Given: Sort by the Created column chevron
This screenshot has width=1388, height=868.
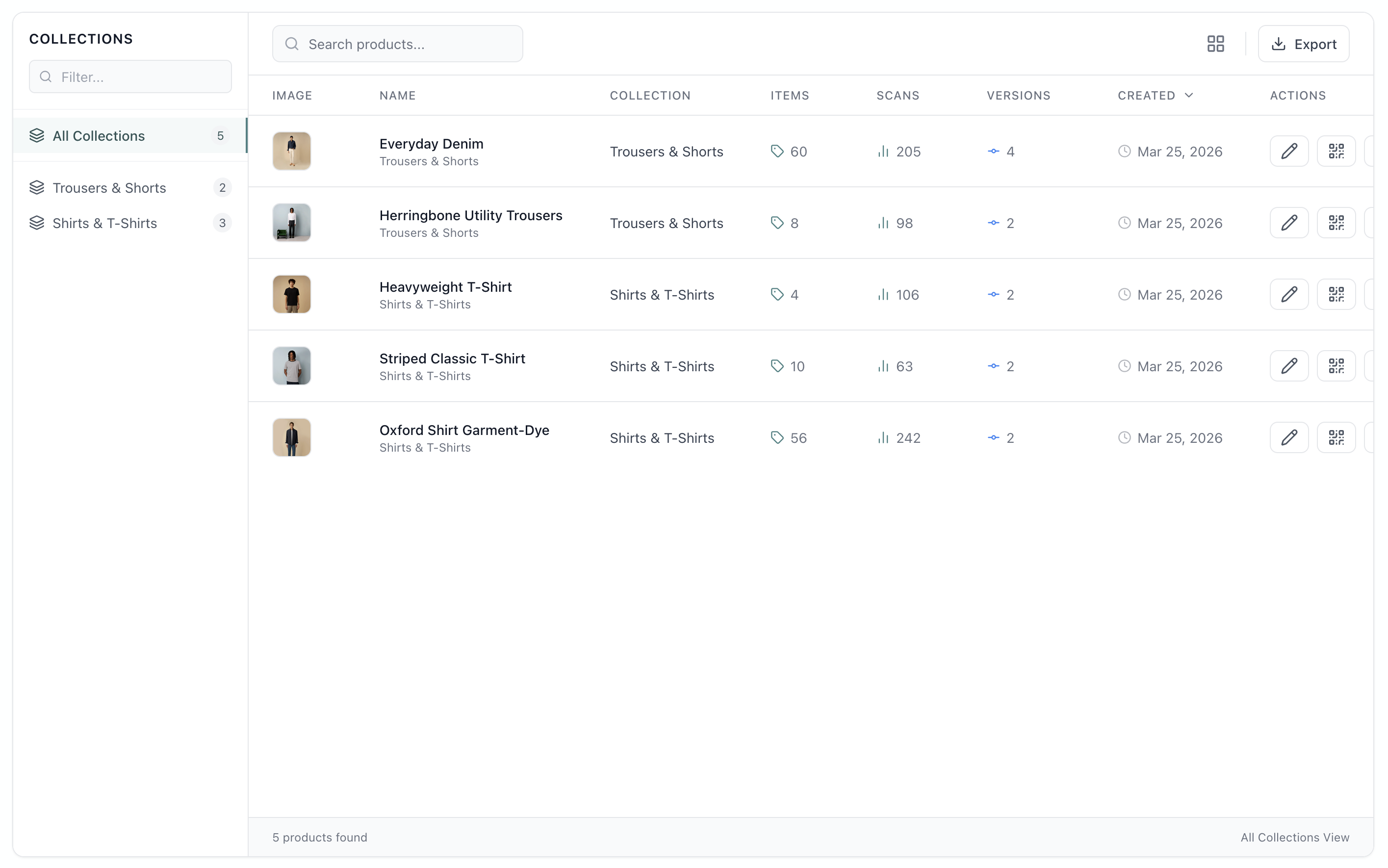Looking at the screenshot, I should pyautogui.click(x=1189, y=95).
